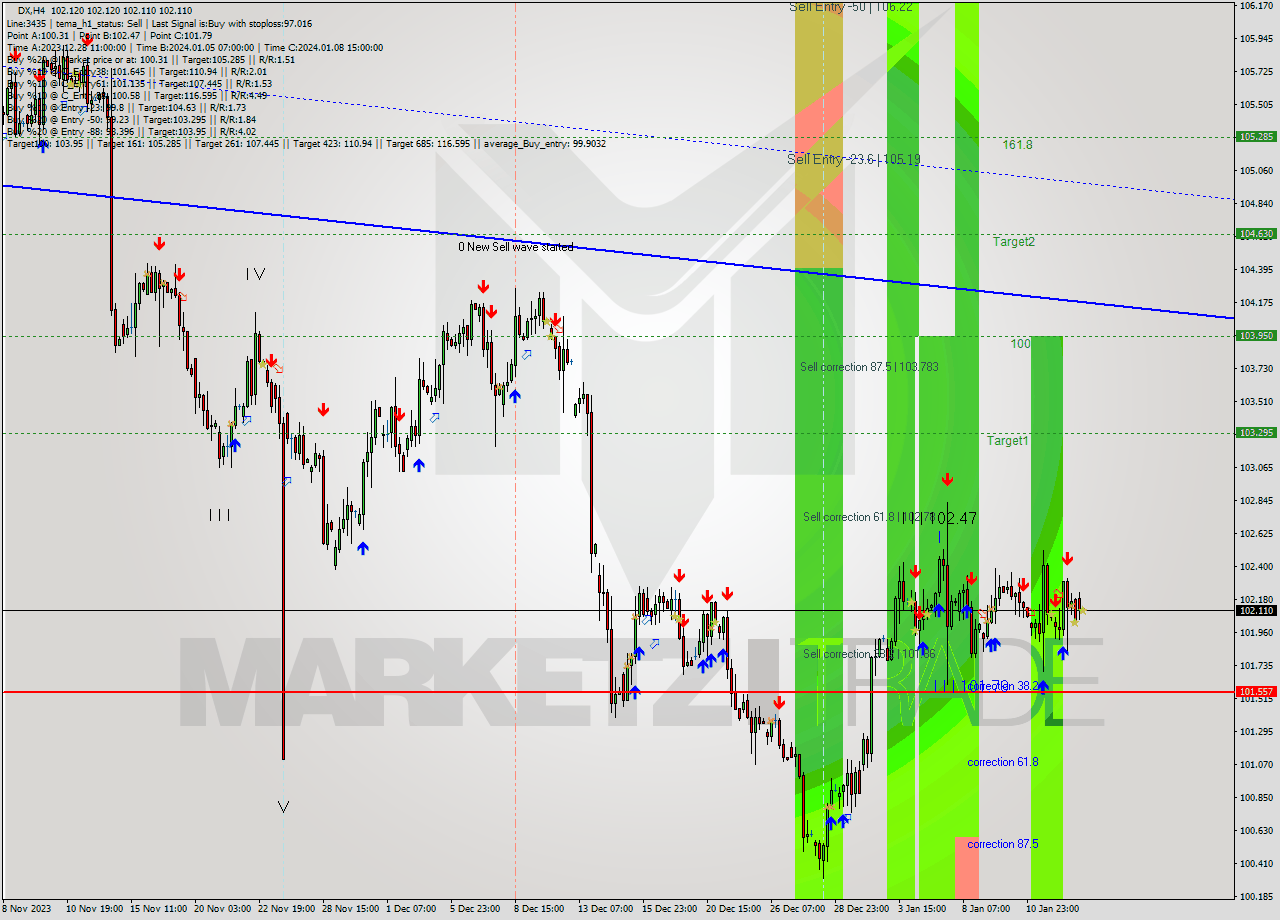Click the green '100' level label
The height and width of the screenshot is (920, 1280).
click(1020, 344)
